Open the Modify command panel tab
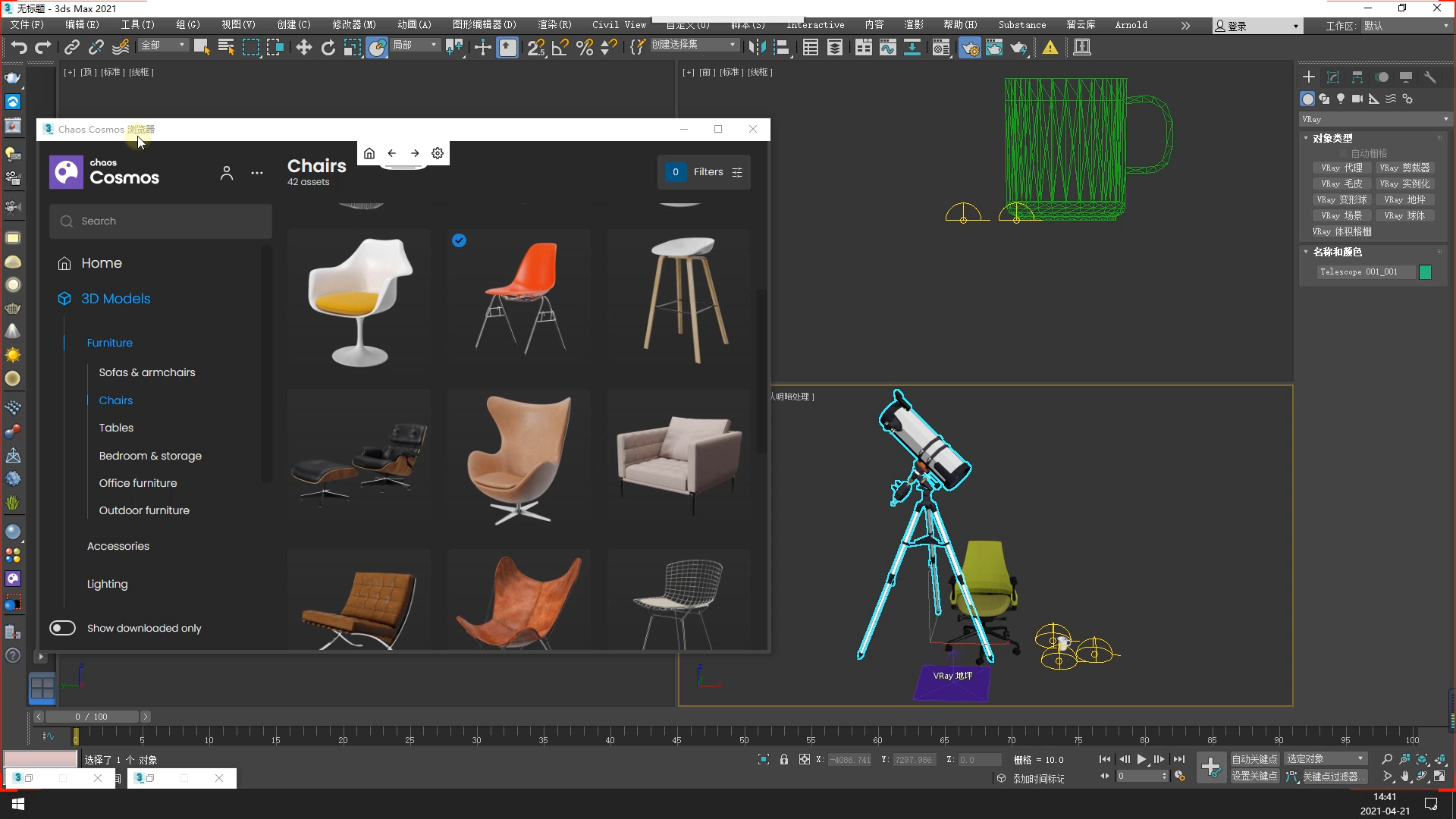 tap(1333, 77)
